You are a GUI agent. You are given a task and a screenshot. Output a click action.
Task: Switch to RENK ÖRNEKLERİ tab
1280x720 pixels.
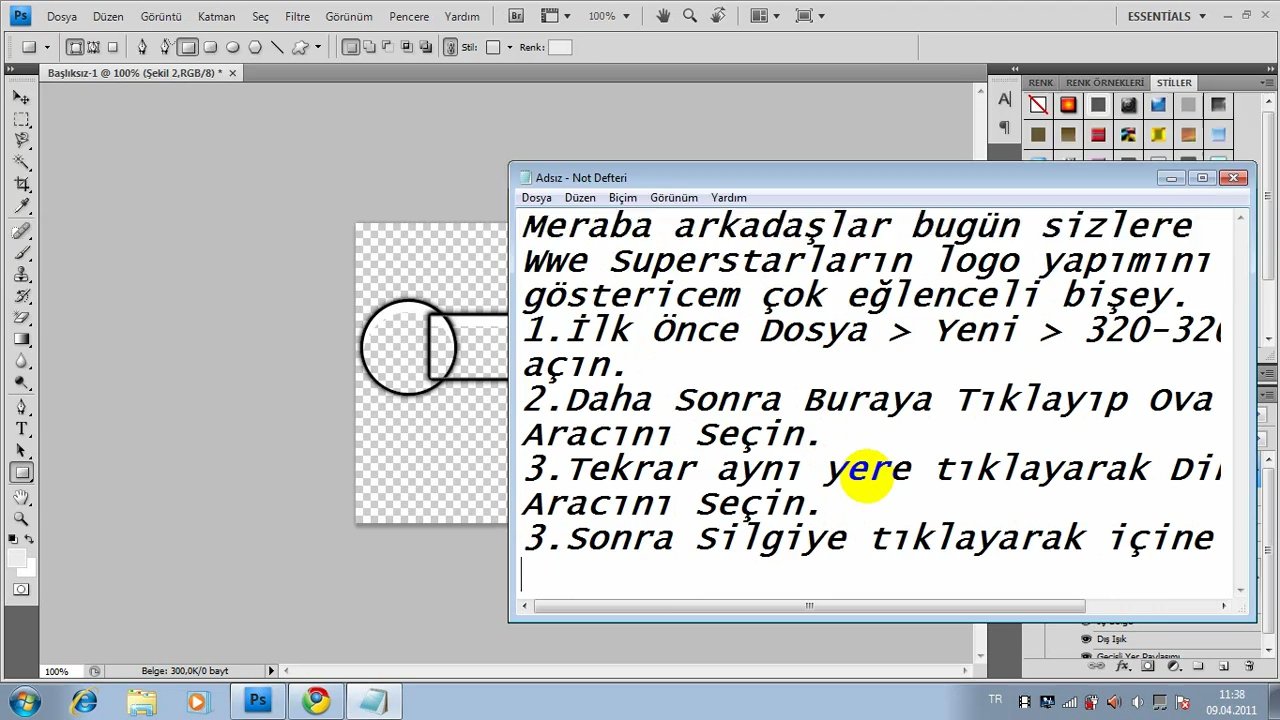click(x=1104, y=83)
